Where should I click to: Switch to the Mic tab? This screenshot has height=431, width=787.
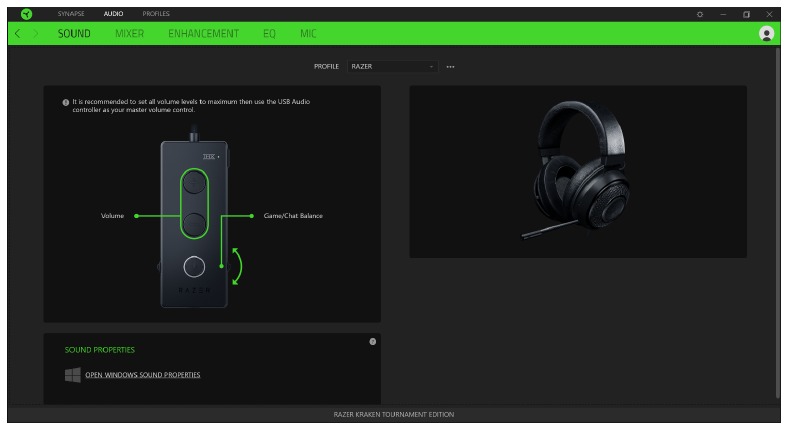[308, 34]
